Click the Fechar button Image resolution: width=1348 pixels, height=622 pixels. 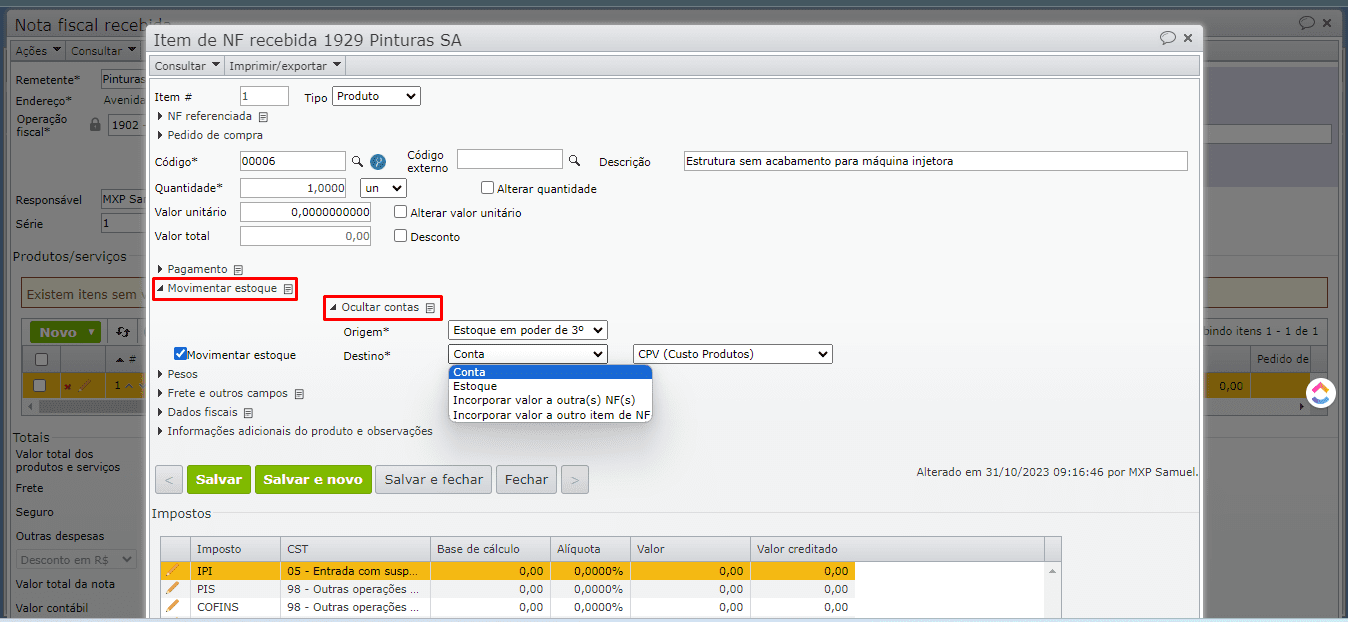pos(526,480)
